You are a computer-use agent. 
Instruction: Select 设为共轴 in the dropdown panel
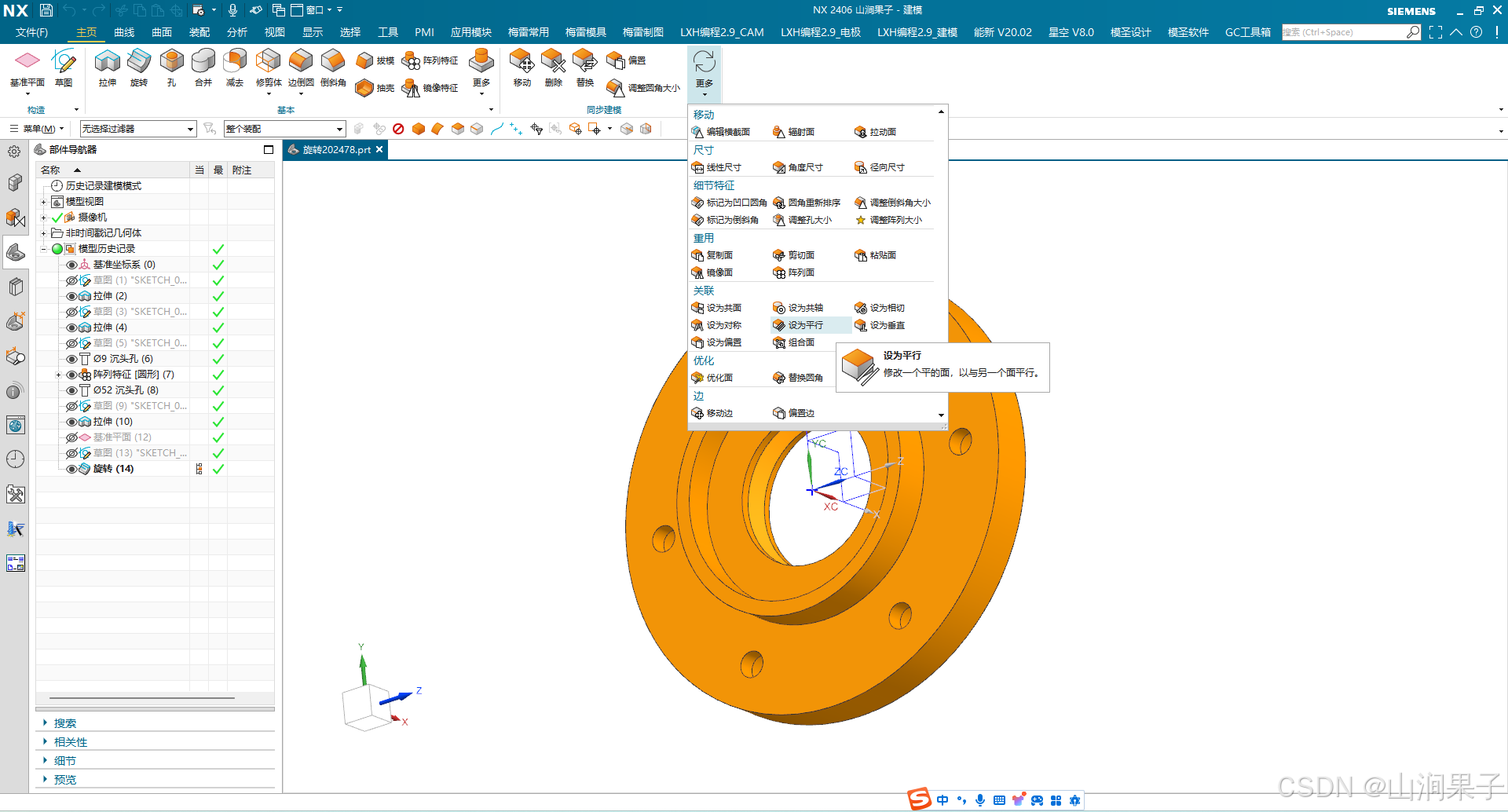[798, 308]
